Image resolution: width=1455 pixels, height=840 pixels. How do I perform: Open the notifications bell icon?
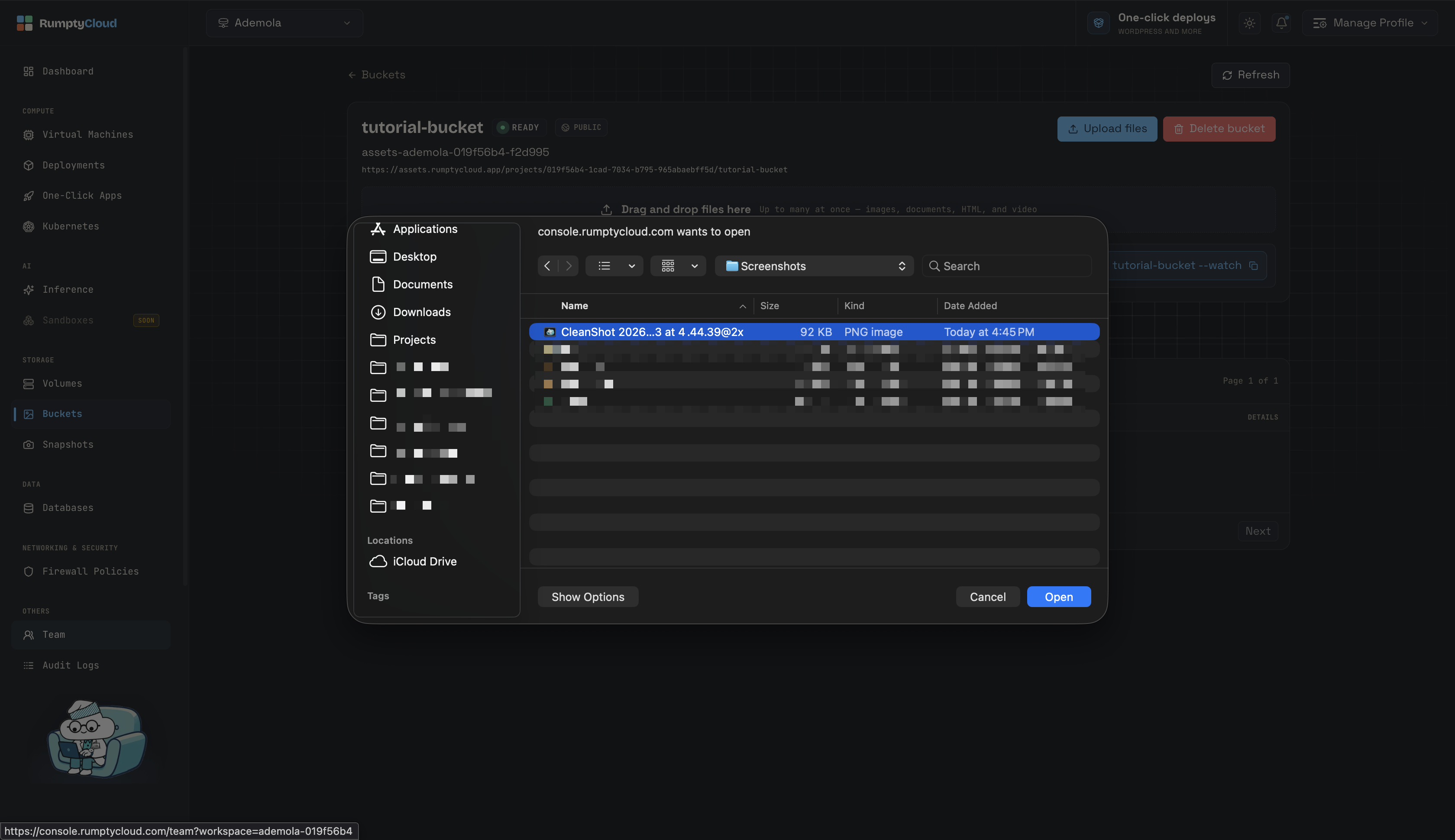pos(1281,23)
